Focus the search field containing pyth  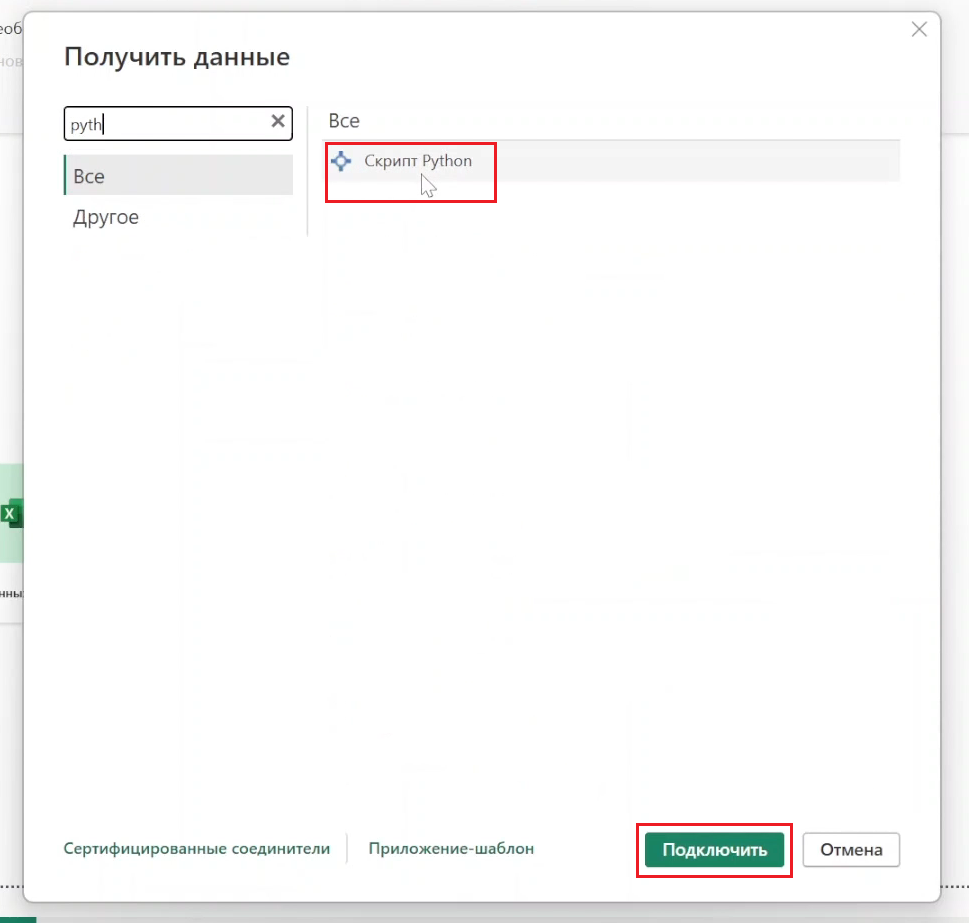point(178,124)
